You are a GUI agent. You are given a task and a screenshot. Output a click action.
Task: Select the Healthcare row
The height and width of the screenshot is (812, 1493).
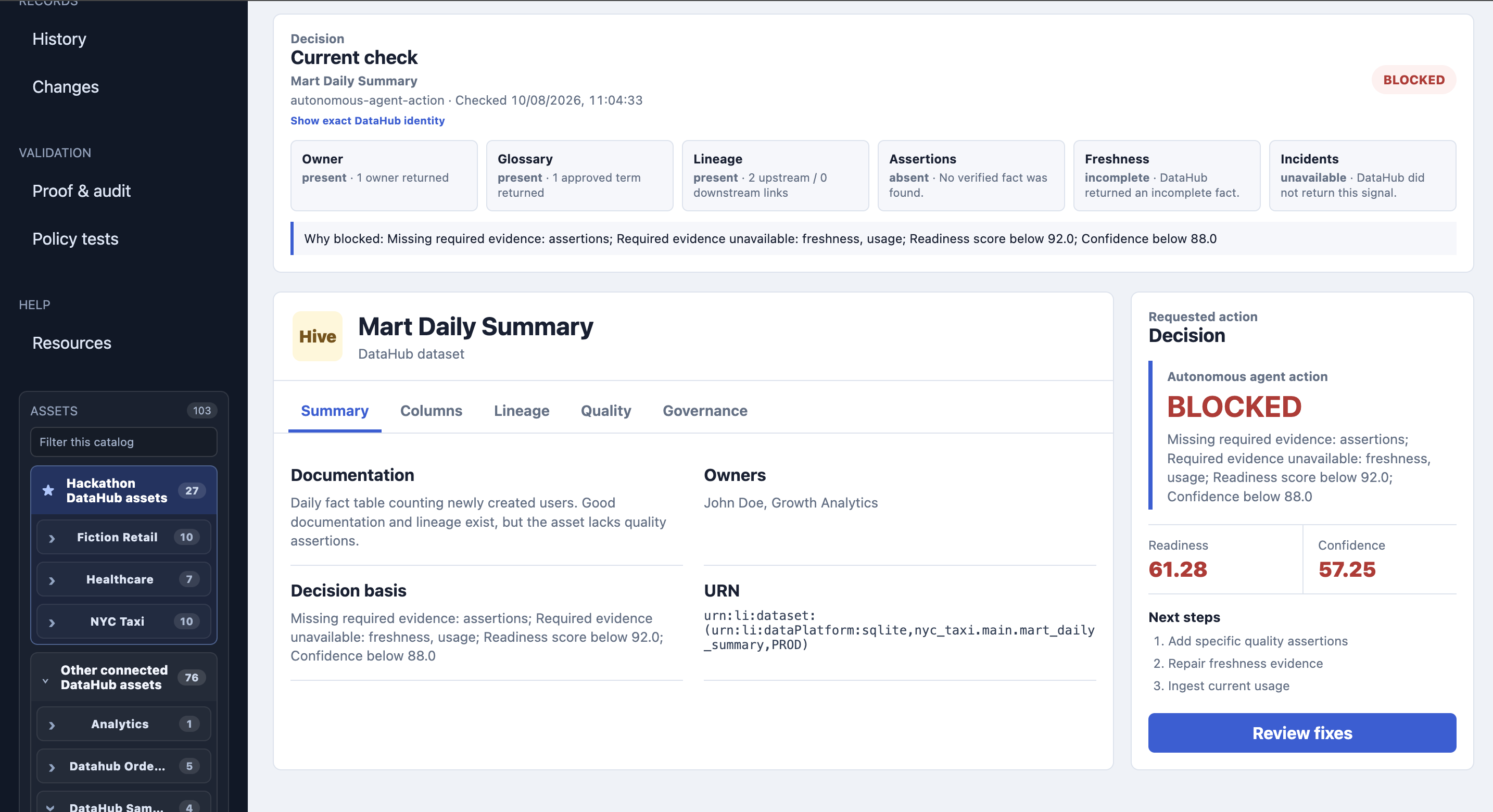[123, 579]
